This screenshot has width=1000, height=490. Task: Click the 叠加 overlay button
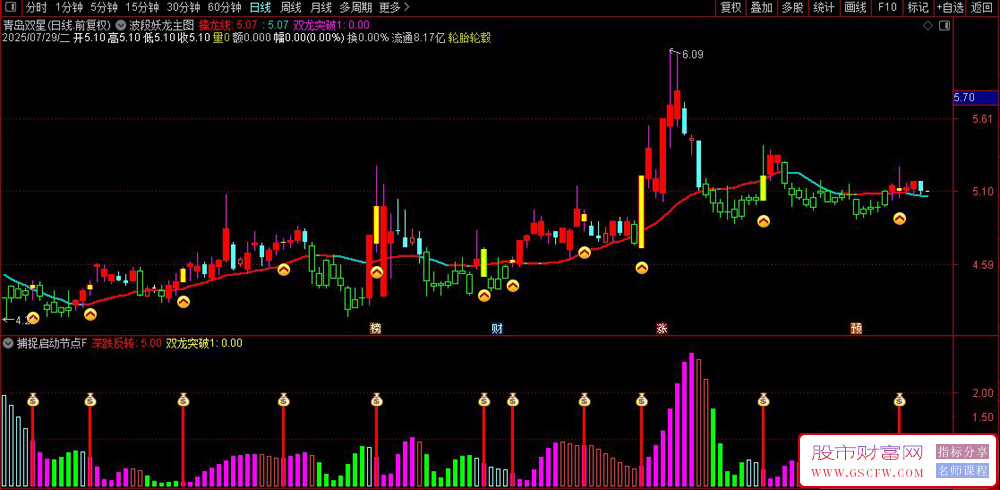pos(761,8)
